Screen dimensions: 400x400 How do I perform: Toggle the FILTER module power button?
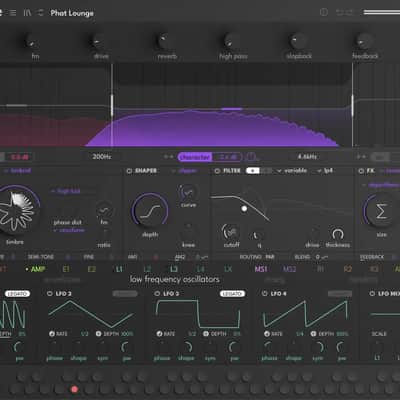click(217, 171)
